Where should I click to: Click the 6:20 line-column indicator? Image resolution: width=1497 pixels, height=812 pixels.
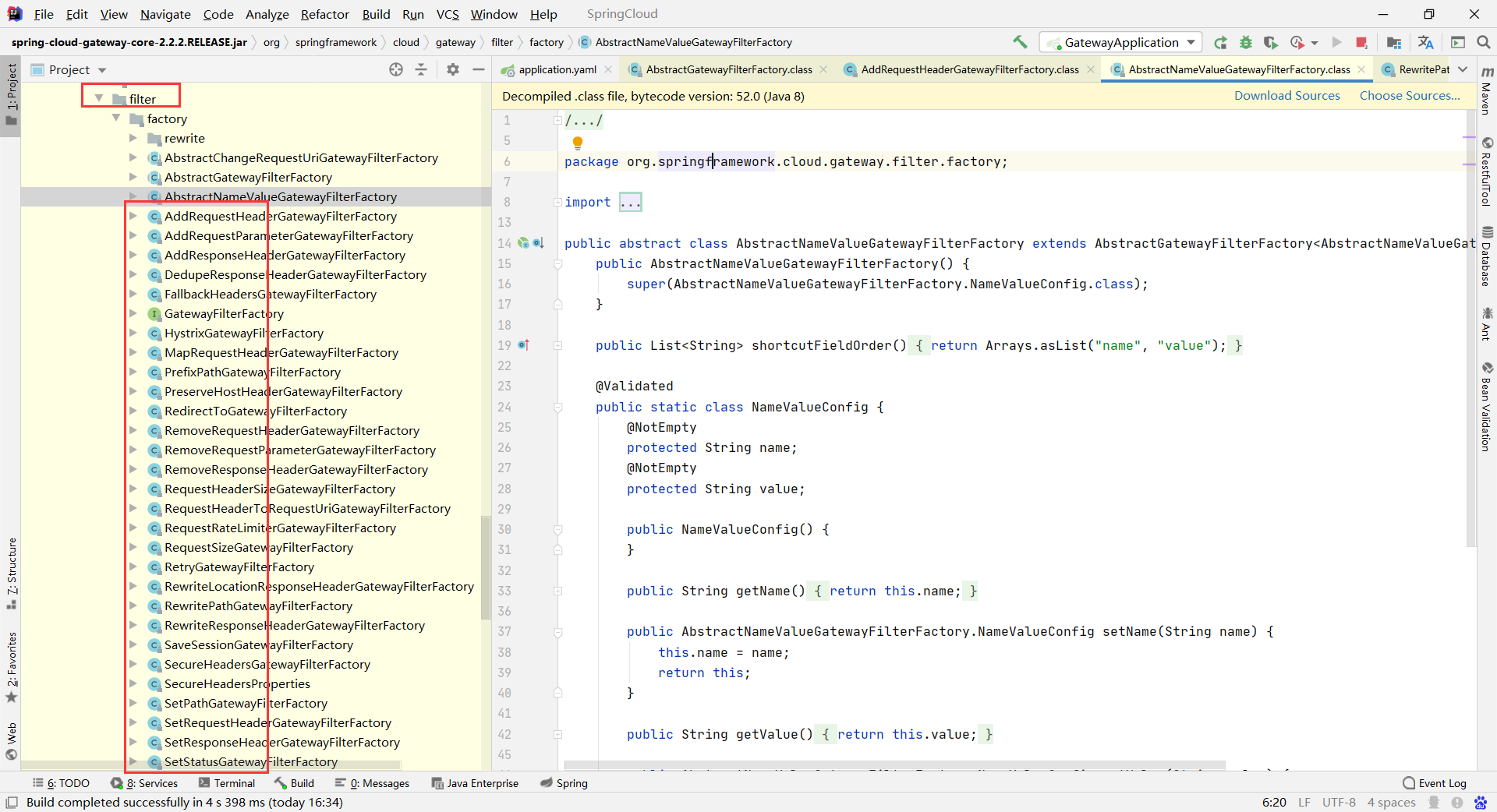1274,802
